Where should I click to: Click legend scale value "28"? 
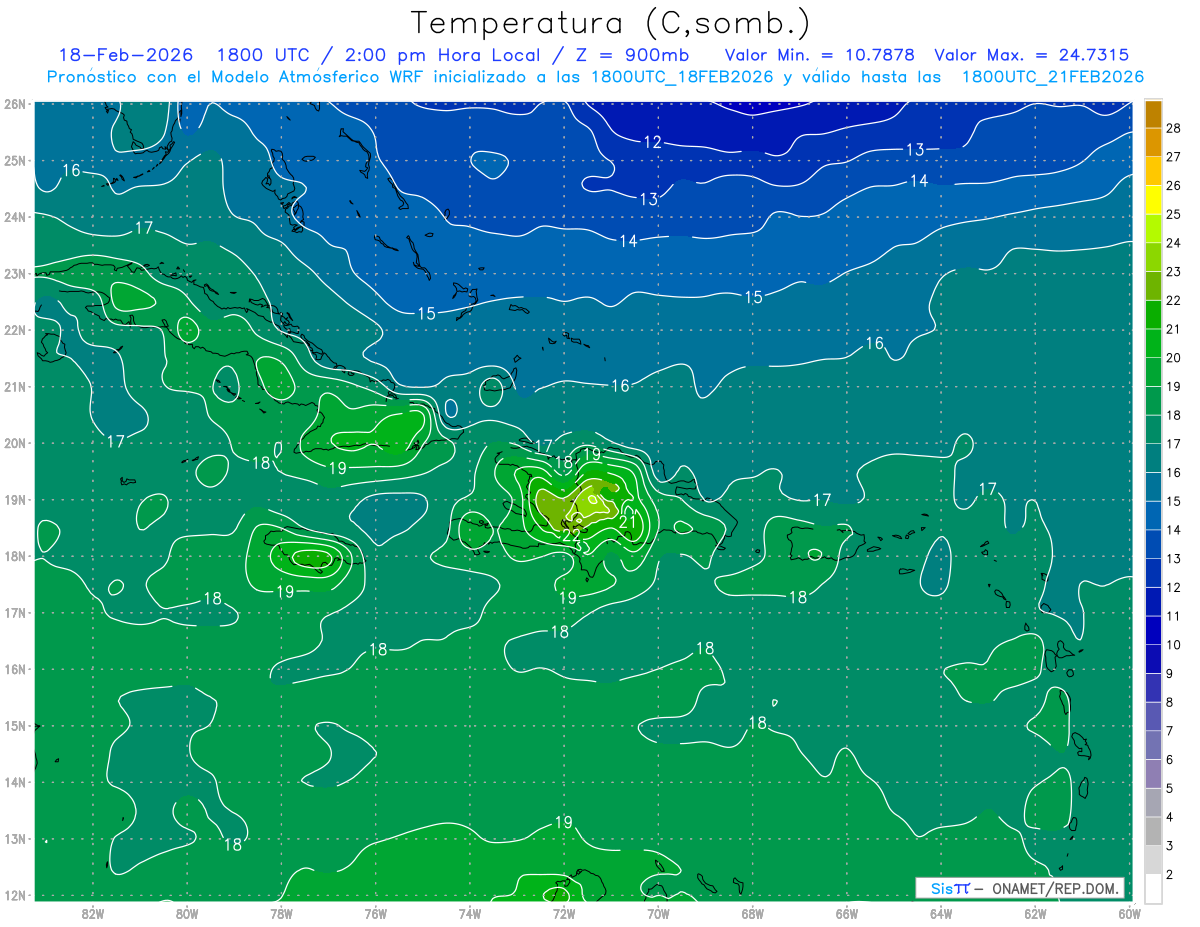click(x=1174, y=128)
